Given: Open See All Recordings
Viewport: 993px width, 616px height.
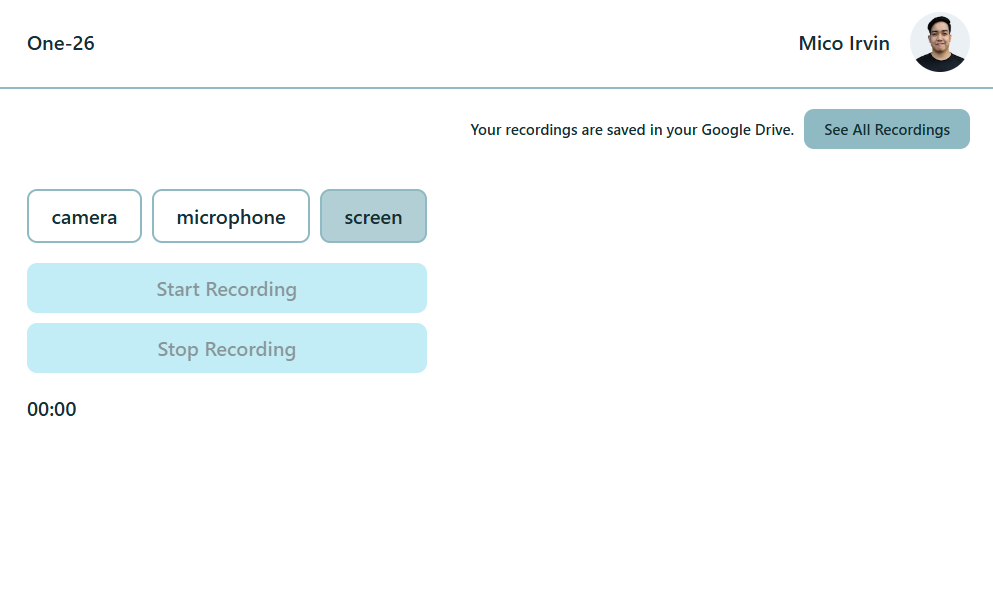Looking at the screenshot, I should point(886,129).
